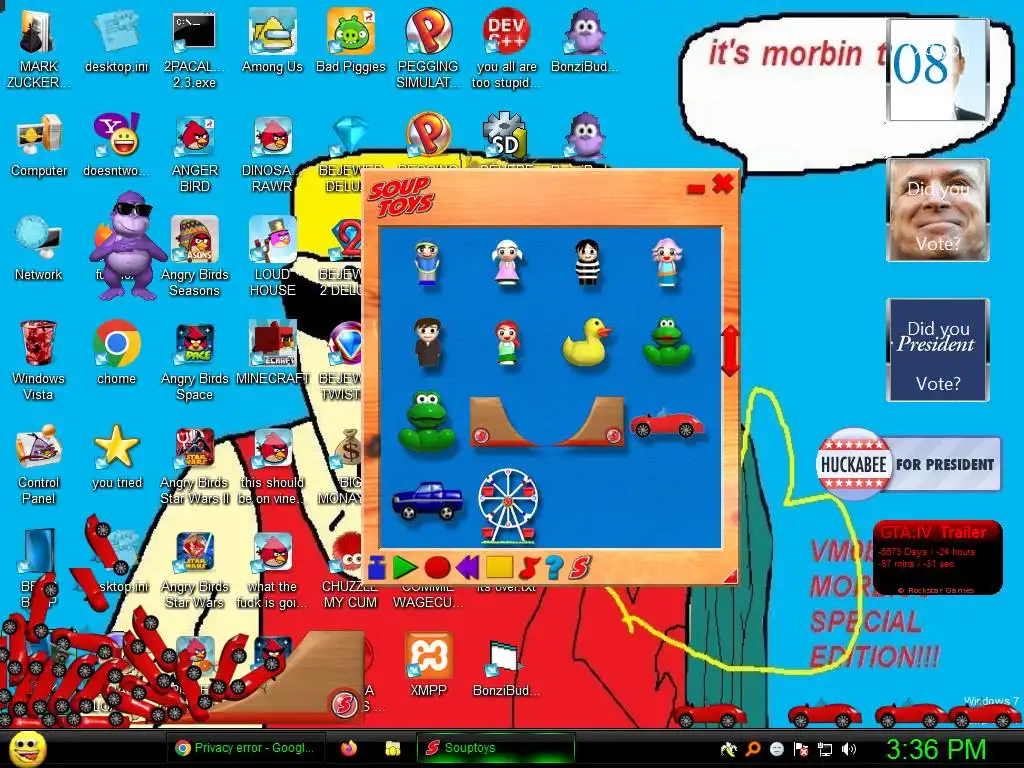Click the yellow stop square in Souptoys

point(500,567)
